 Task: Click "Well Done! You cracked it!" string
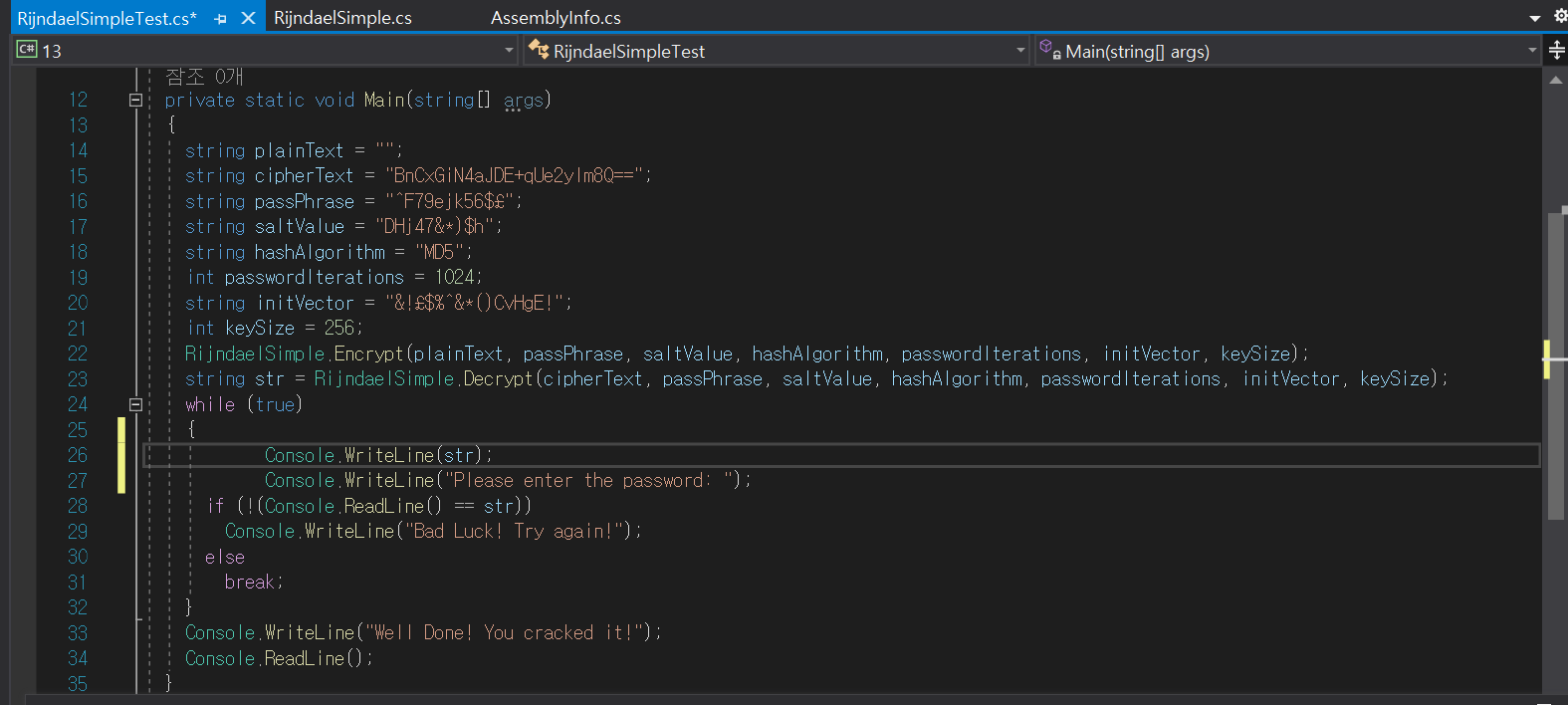504,632
